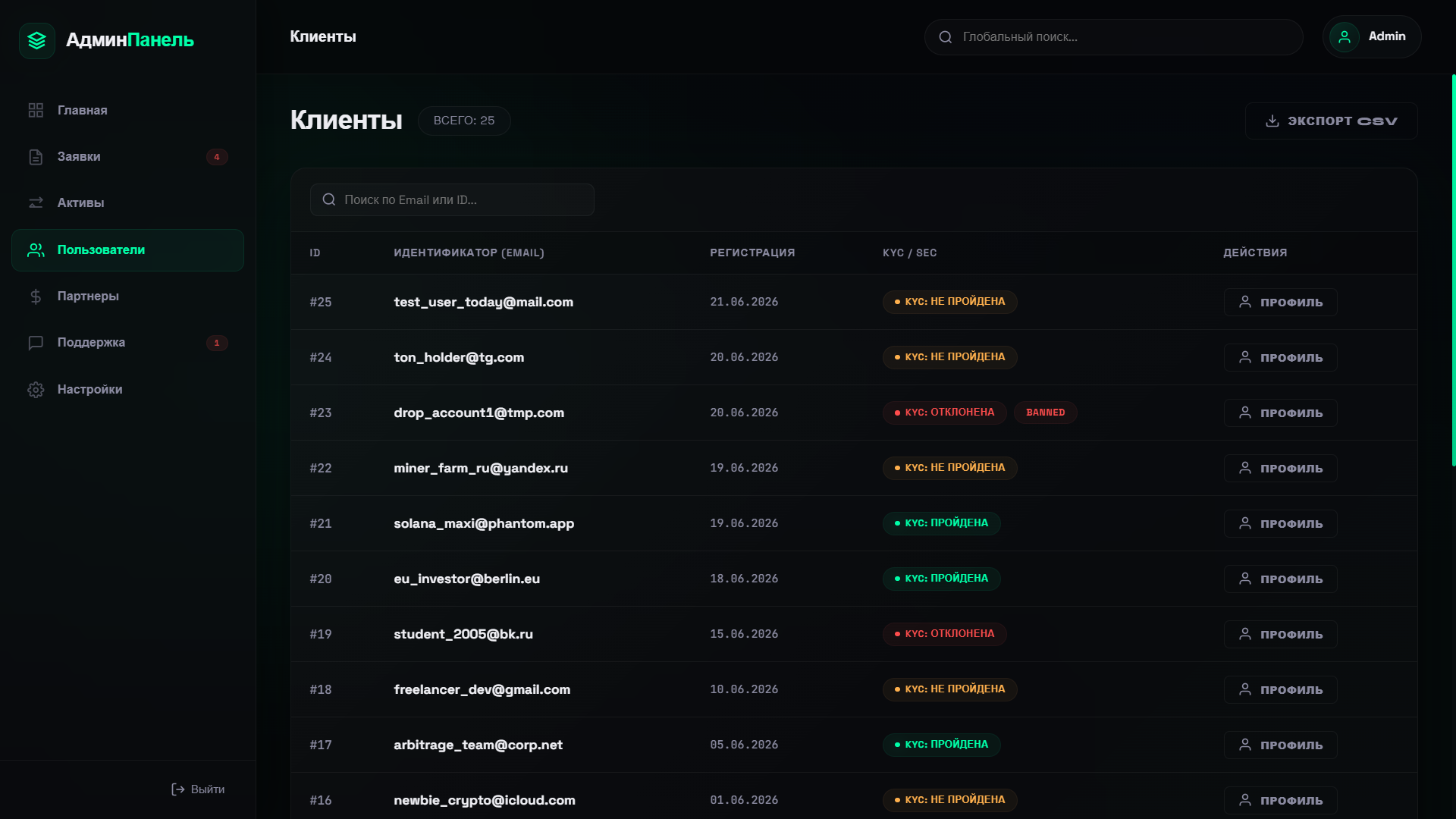Viewport: 1456px width, 819px height.
Task: Click the Настройки gear icon
Action: coord(36,390)
